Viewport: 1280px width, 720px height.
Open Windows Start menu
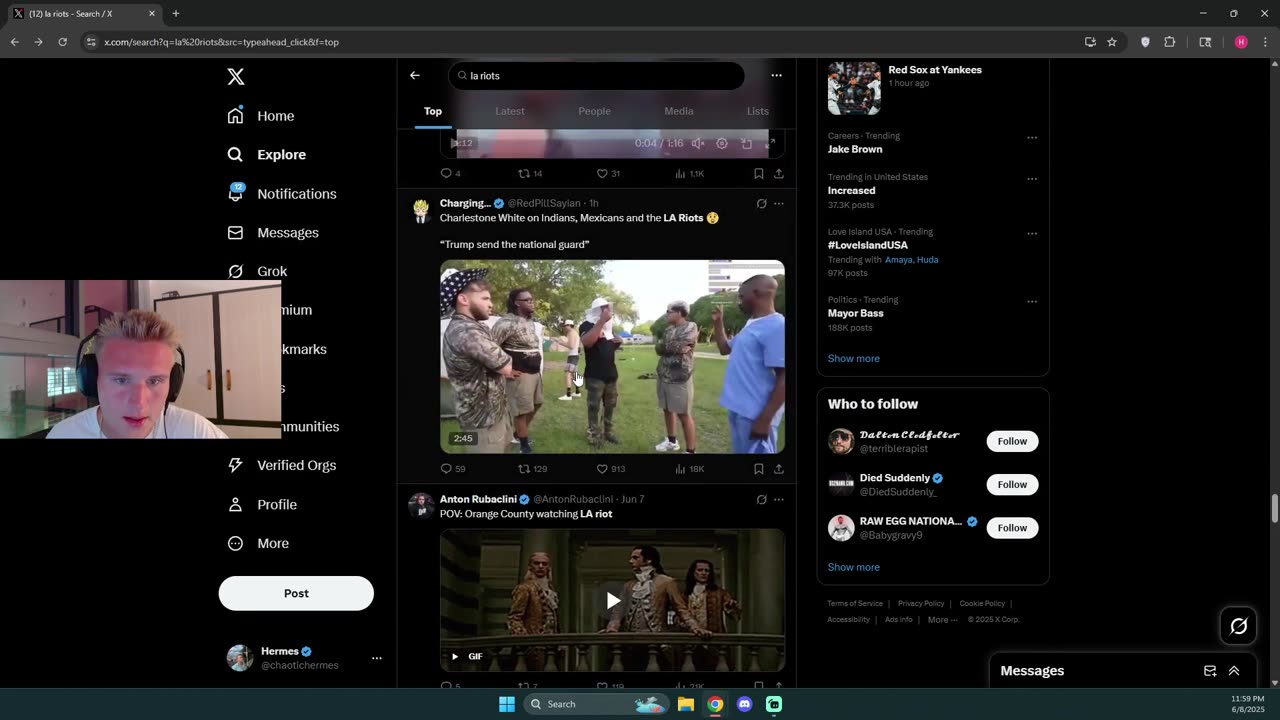pos(507,704)
